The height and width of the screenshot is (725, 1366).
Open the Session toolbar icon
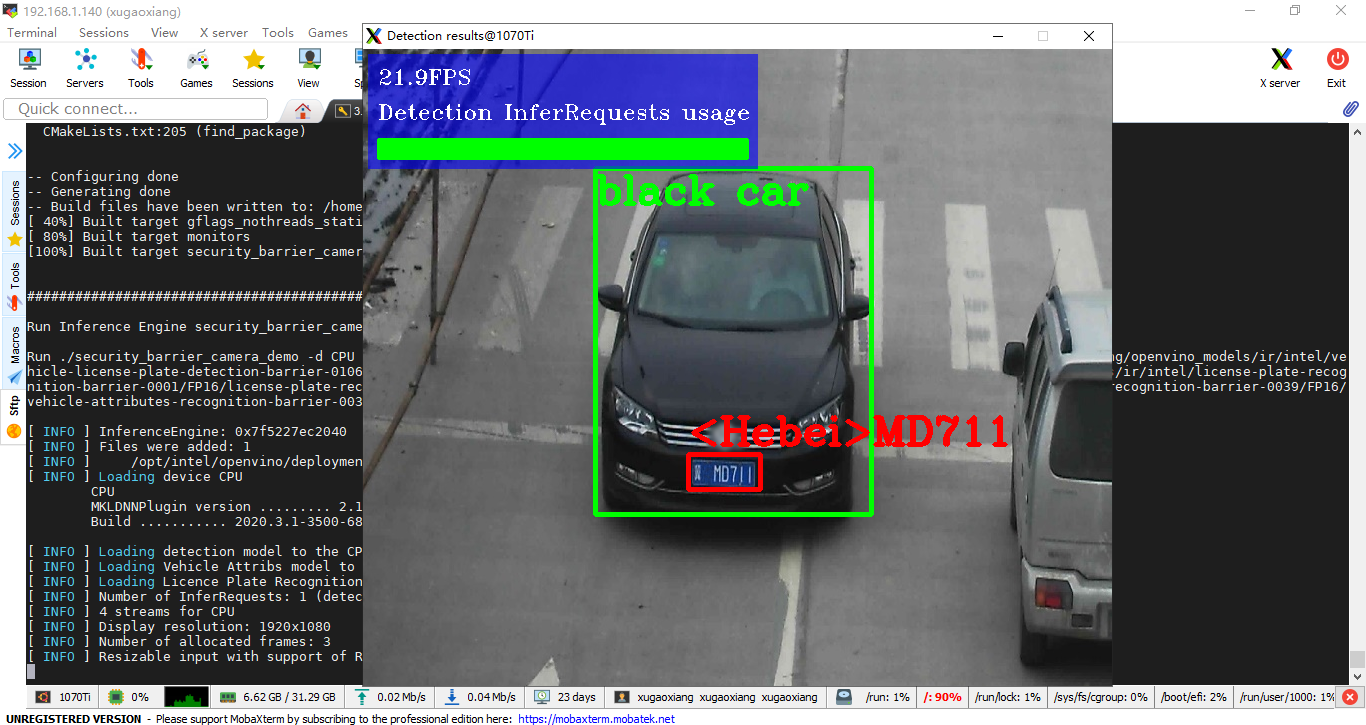pyautogui.click(x=29, y=68)
